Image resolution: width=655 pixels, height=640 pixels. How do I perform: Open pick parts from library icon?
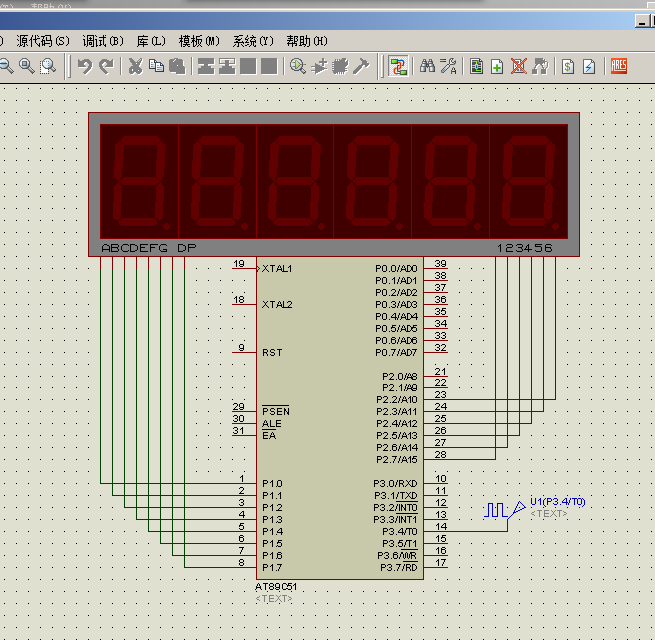point(298,66)
